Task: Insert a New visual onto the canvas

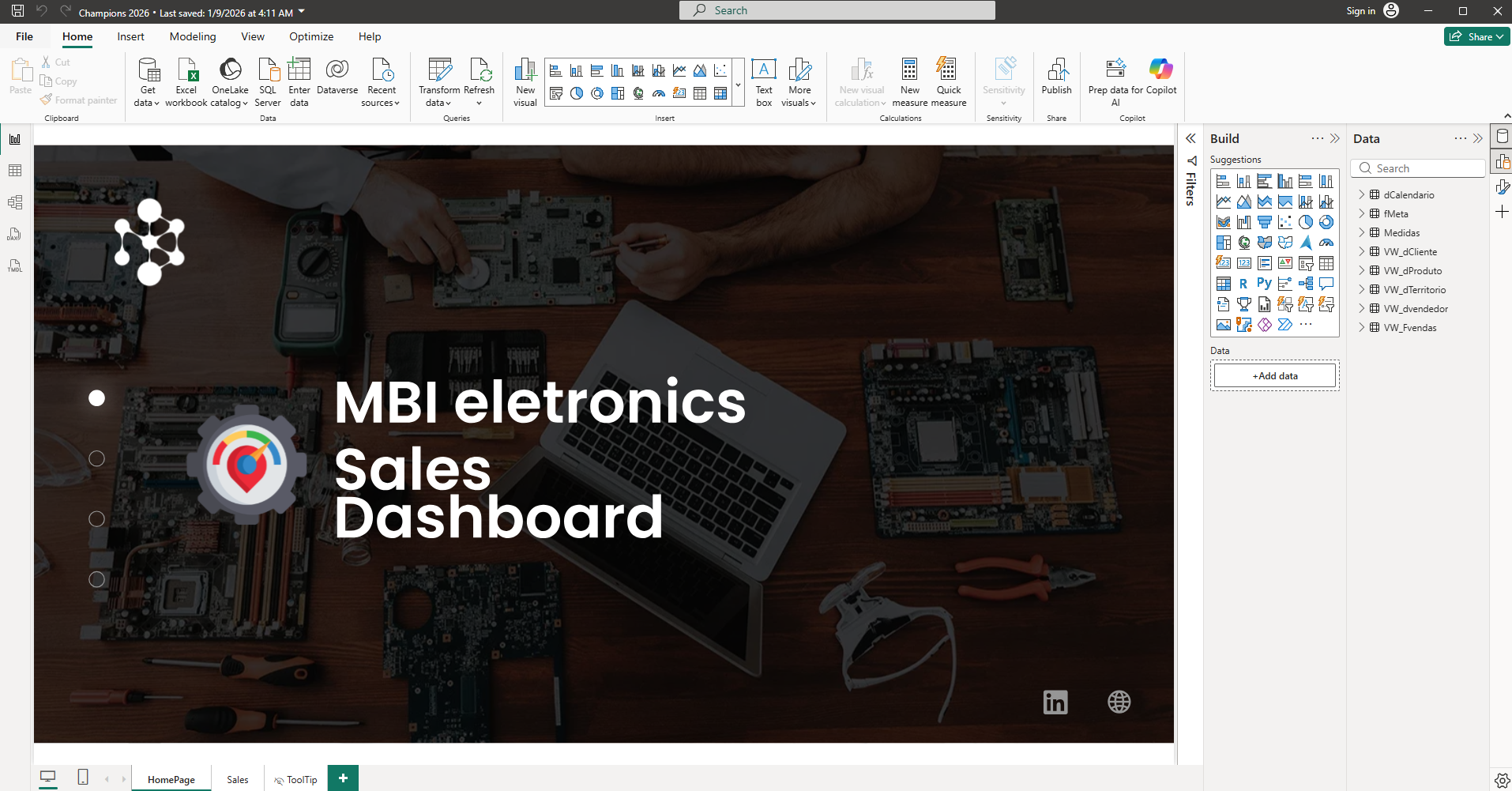Action: click(x=524, y=79)
